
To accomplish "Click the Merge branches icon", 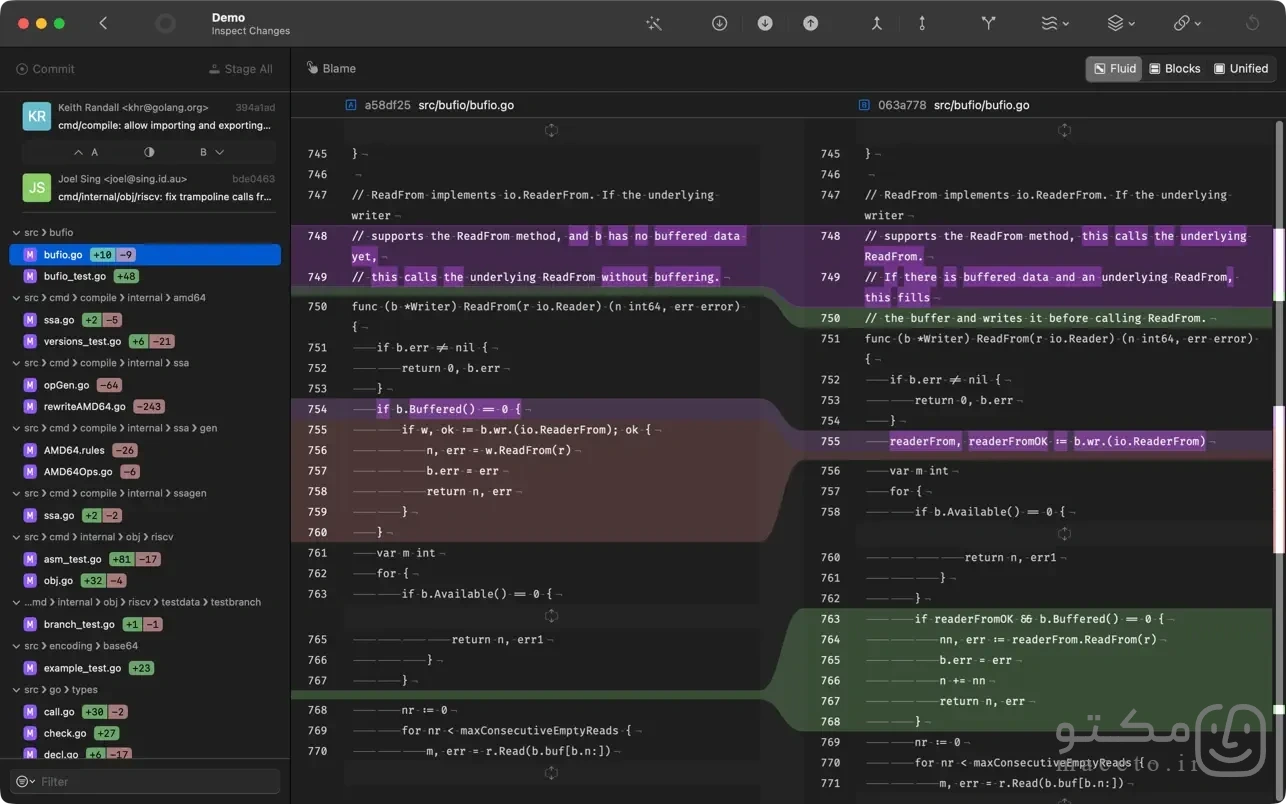I will pyautogui.click(x=877, y=23).
